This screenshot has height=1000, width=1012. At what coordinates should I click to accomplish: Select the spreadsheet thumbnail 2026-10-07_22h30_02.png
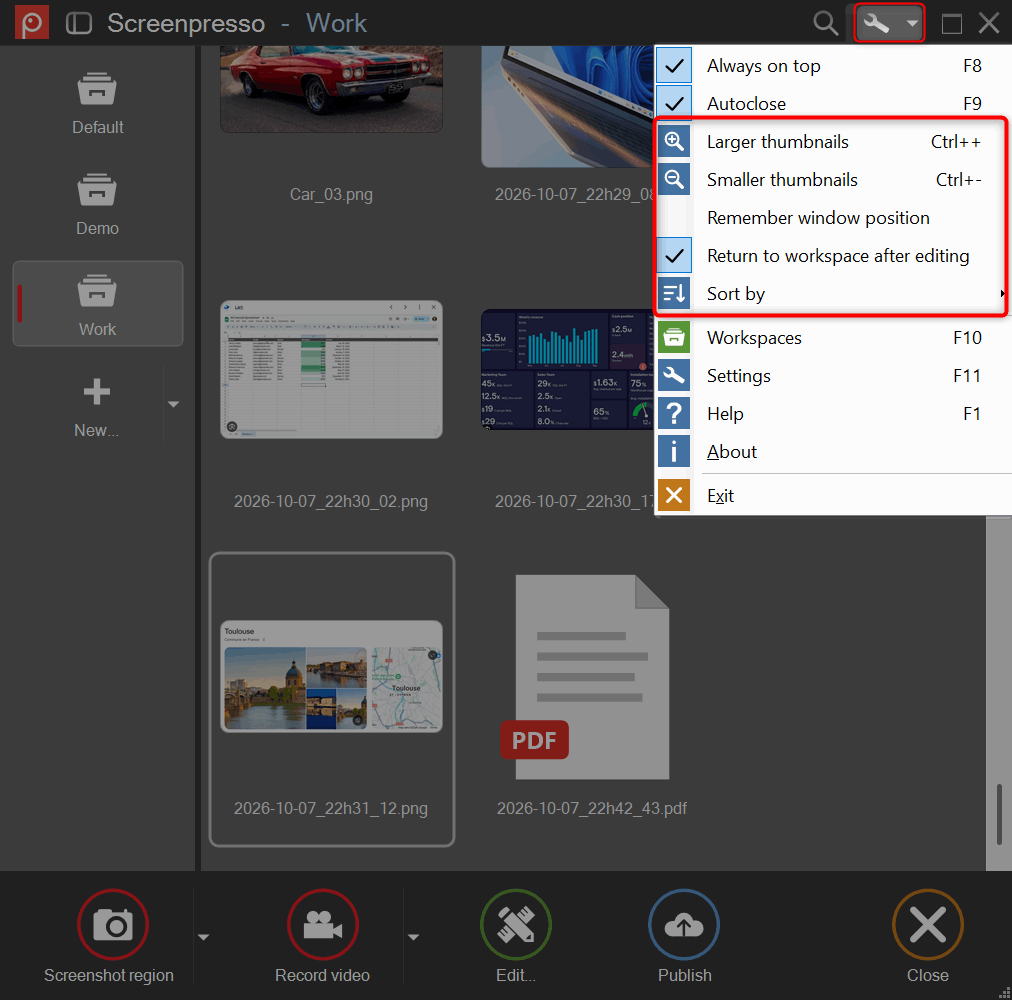(331, 369)
